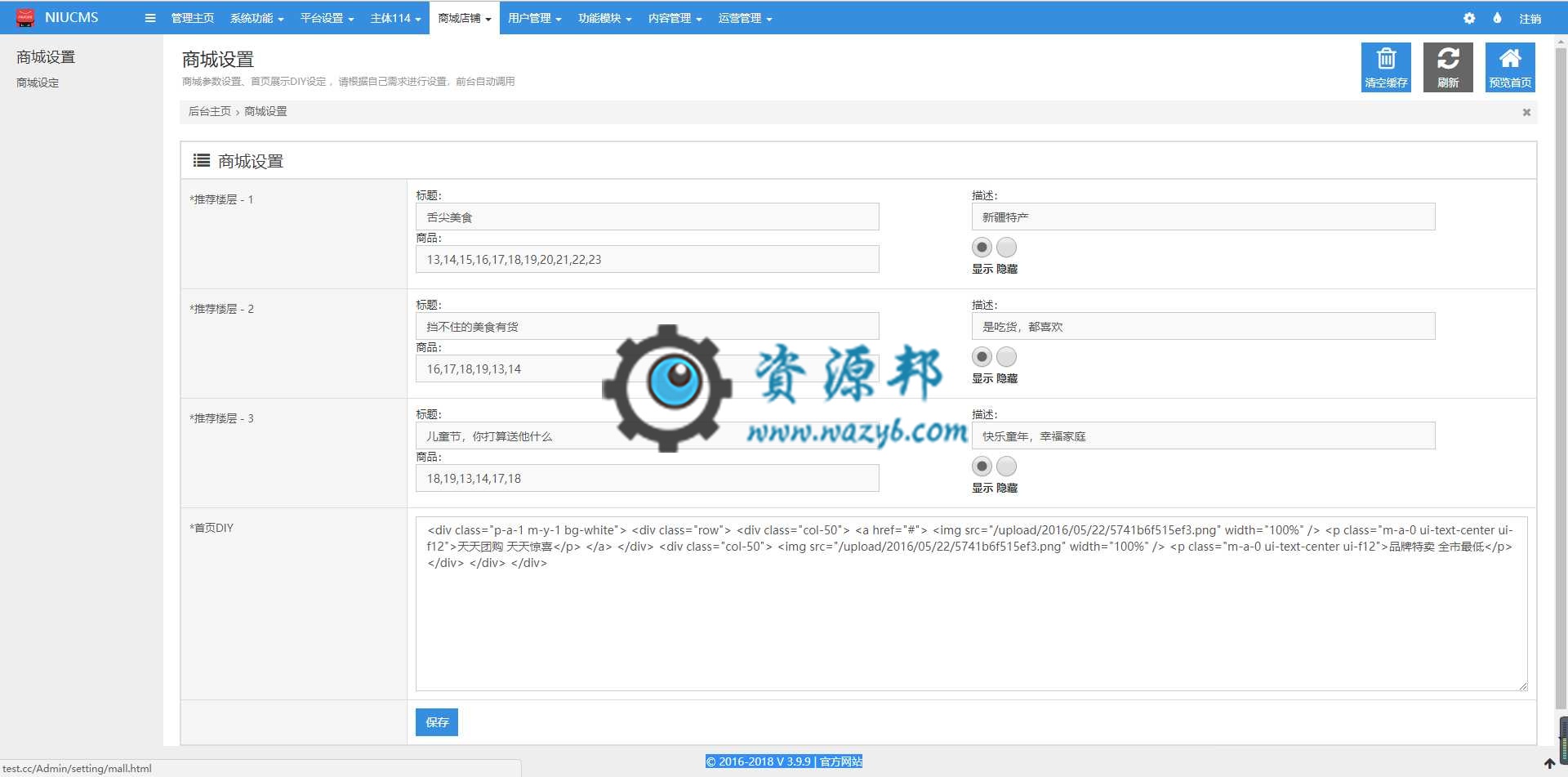The image size is (1568, 777).
Task: Open the 后台主页 breadcrumb link
Action: [209, 111]
